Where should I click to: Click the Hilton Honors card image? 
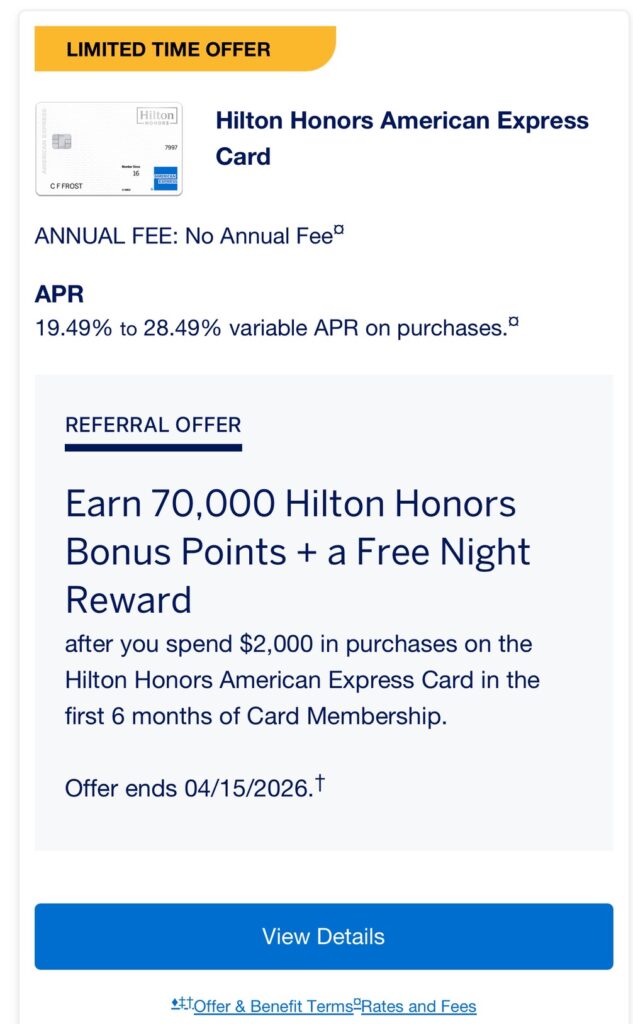[108, 148]
